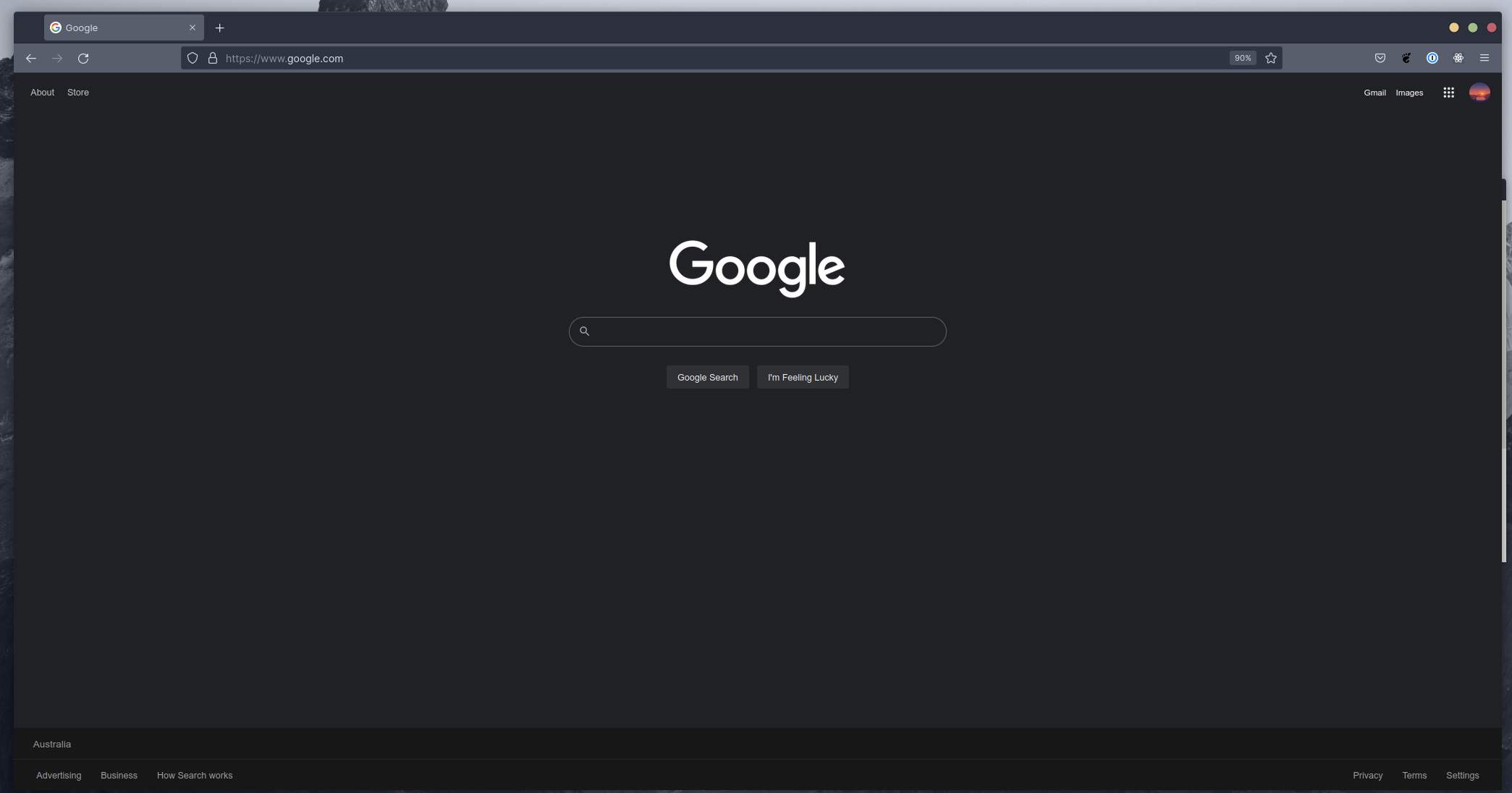Click the I'm Feeling Lucky button
Screen dimensions: 1512x793
point(802,377)
